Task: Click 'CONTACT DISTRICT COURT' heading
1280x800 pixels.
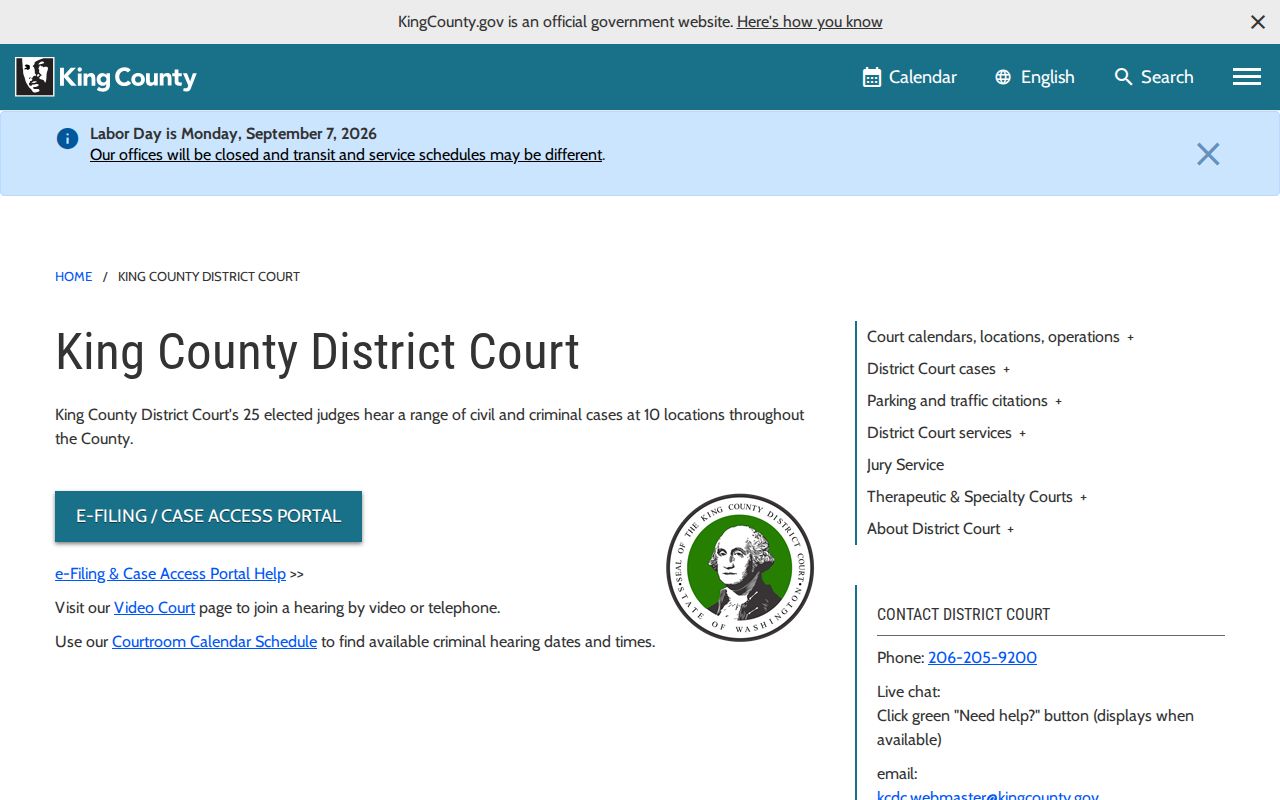Action: [963, 615]
